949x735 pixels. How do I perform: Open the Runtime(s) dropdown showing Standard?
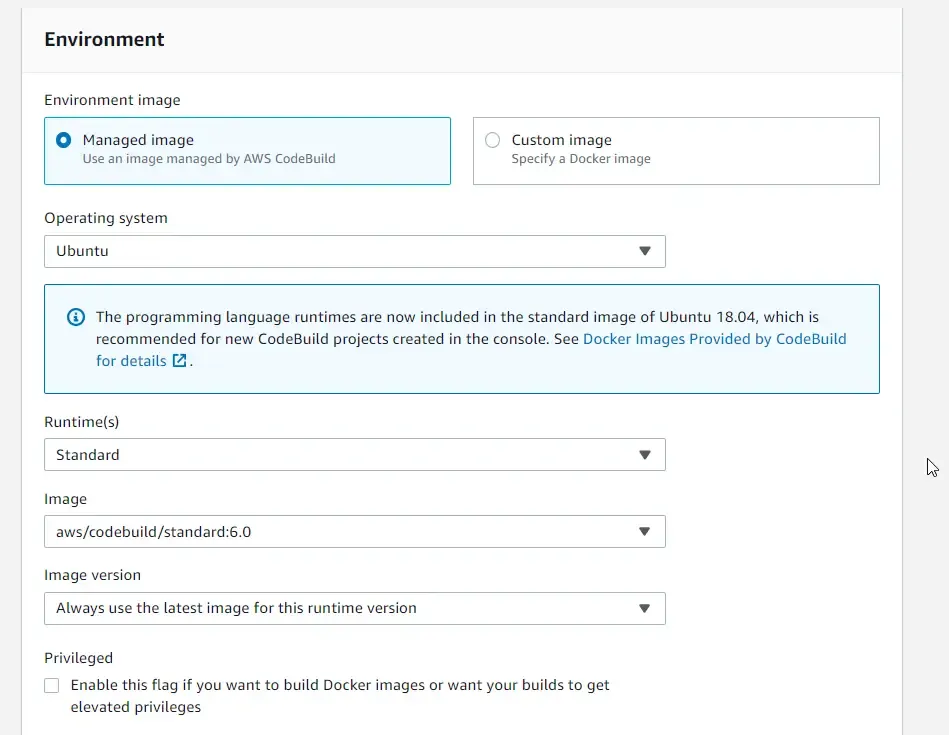355,454
